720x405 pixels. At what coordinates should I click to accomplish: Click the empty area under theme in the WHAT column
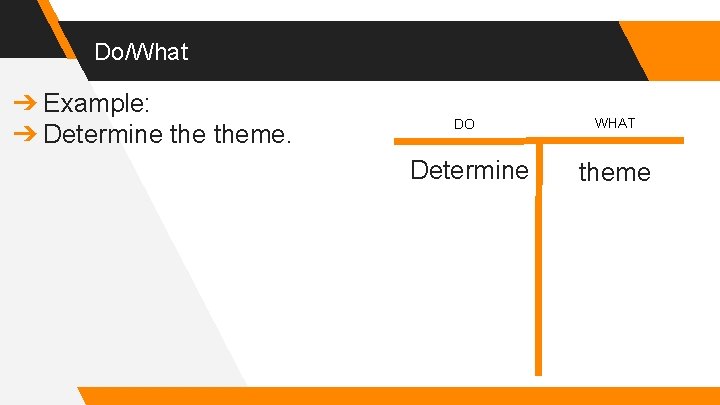pyautogui.click(x=620, y=280)
